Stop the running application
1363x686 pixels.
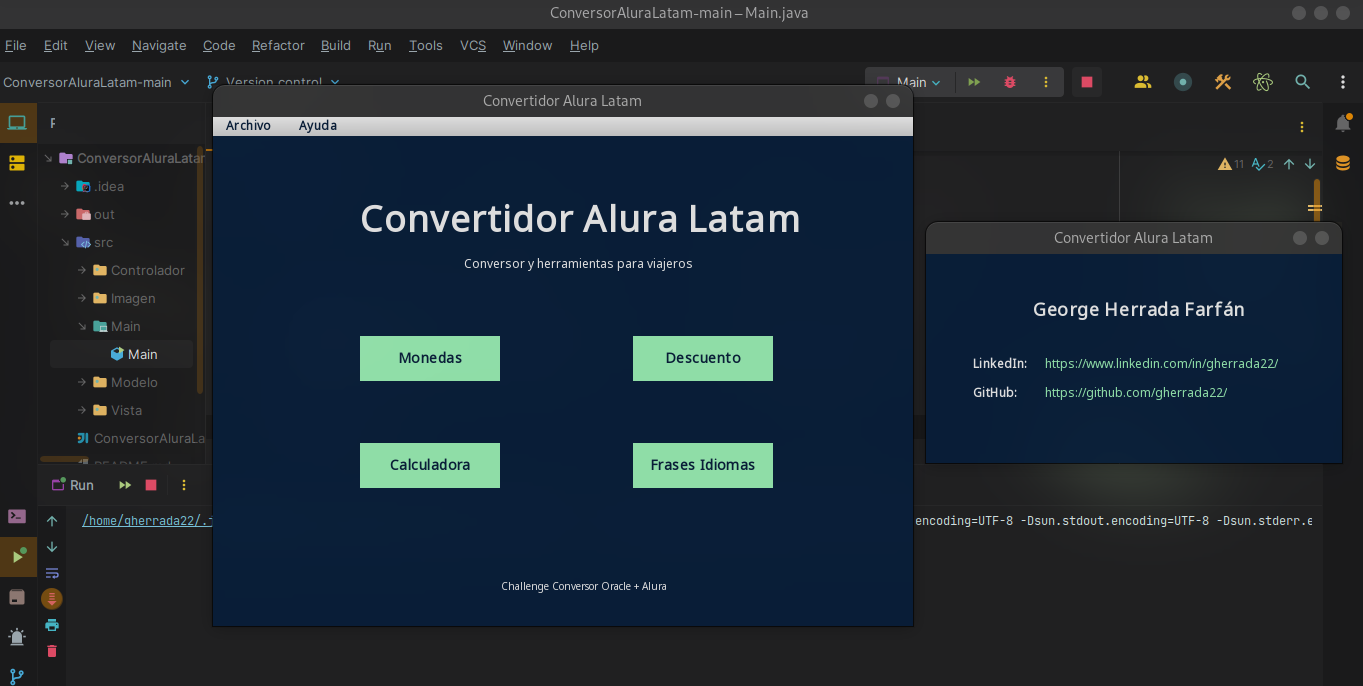(1087, 82)
